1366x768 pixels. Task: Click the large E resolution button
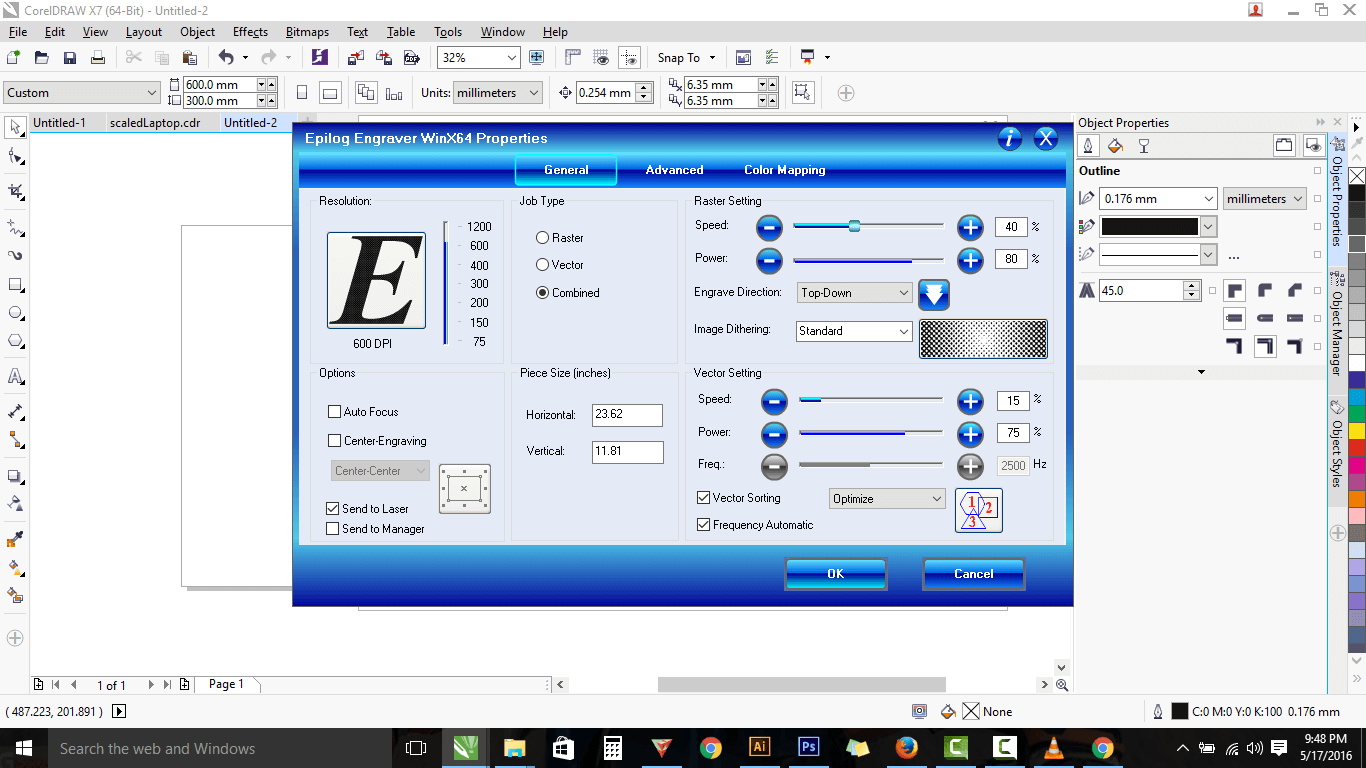point(376,280)
